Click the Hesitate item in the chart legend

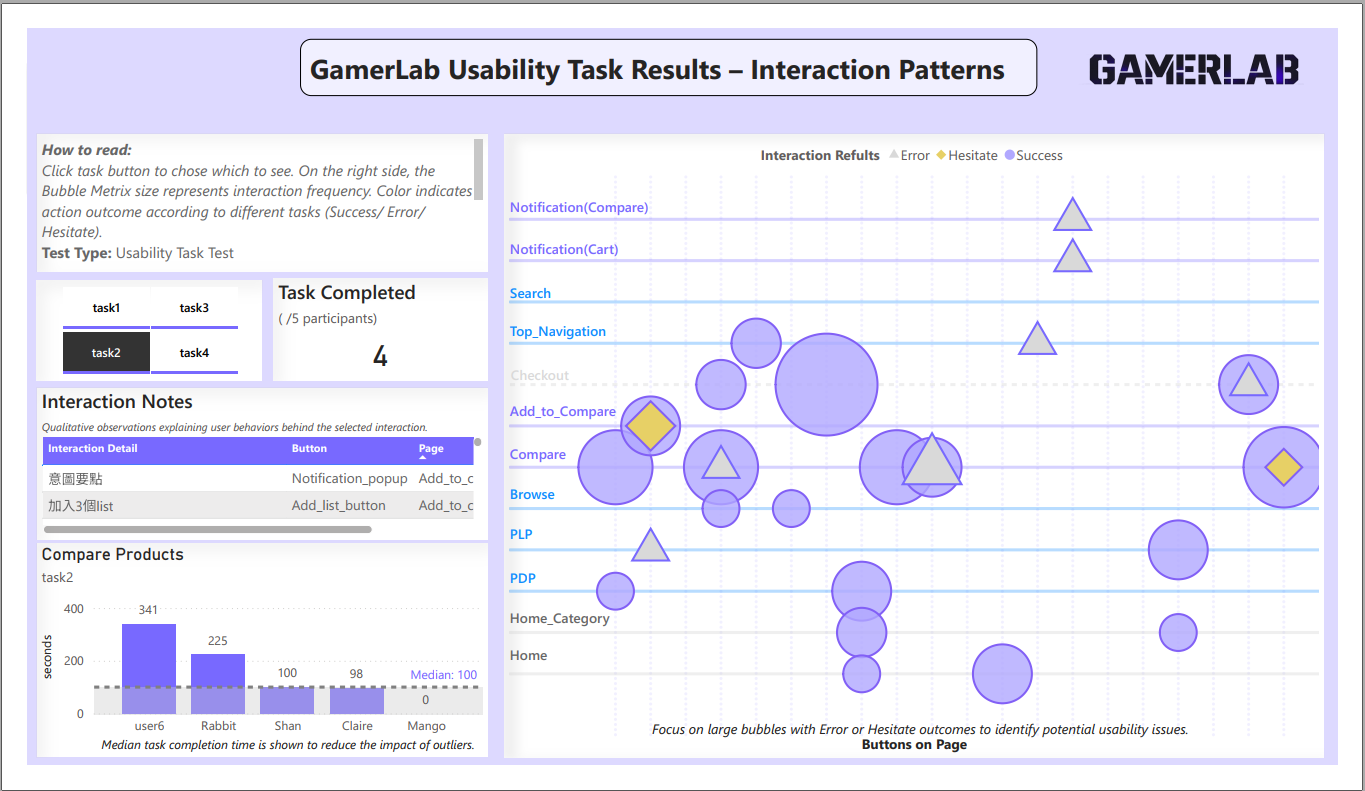tap(972, 156)
